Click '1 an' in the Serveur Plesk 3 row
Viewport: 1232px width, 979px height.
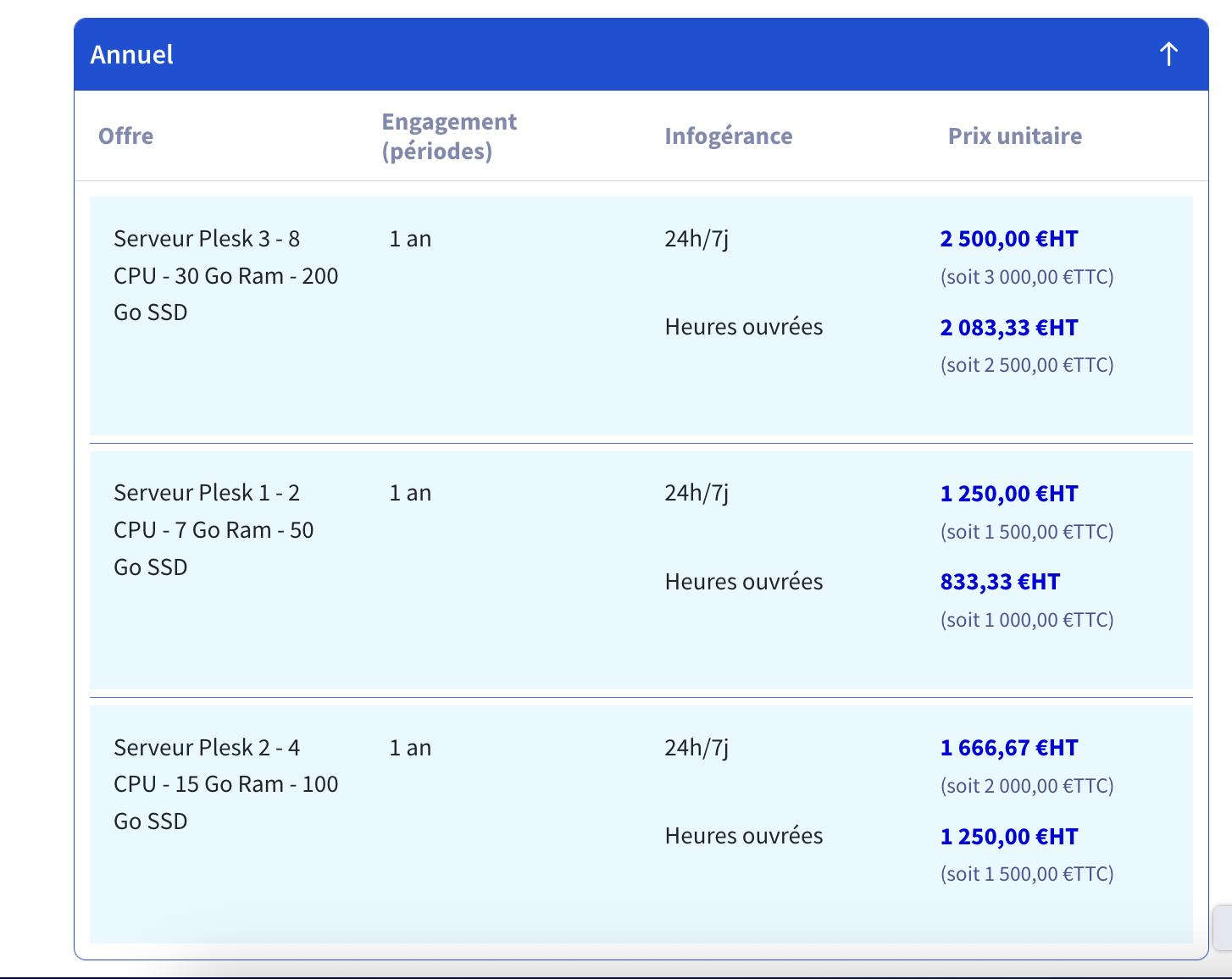(410, 239)
